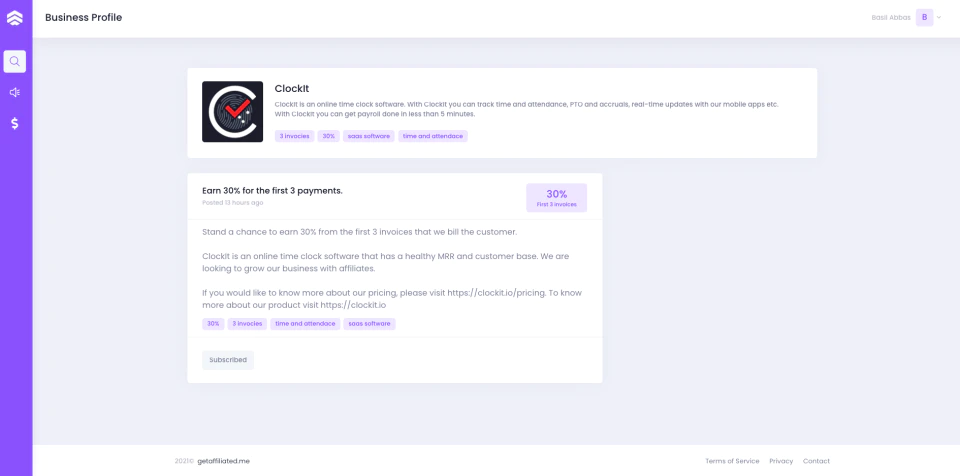This screenshot has height=476, width=960.
Task: Click 'saas software' tag in offer card
Action: coord(369,323)
